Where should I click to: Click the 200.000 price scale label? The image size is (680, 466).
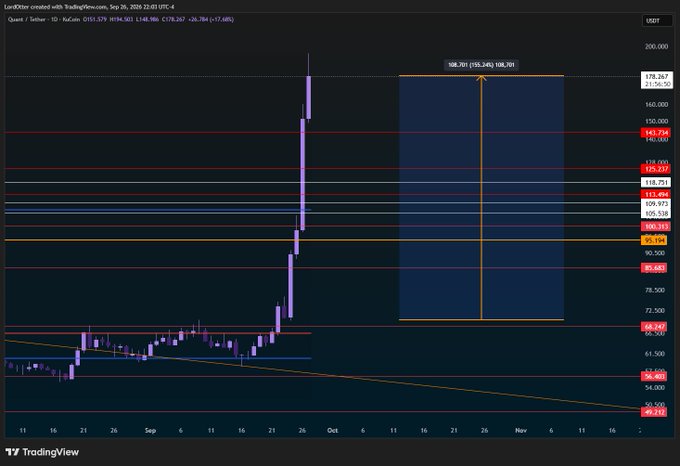coord(657,47)
